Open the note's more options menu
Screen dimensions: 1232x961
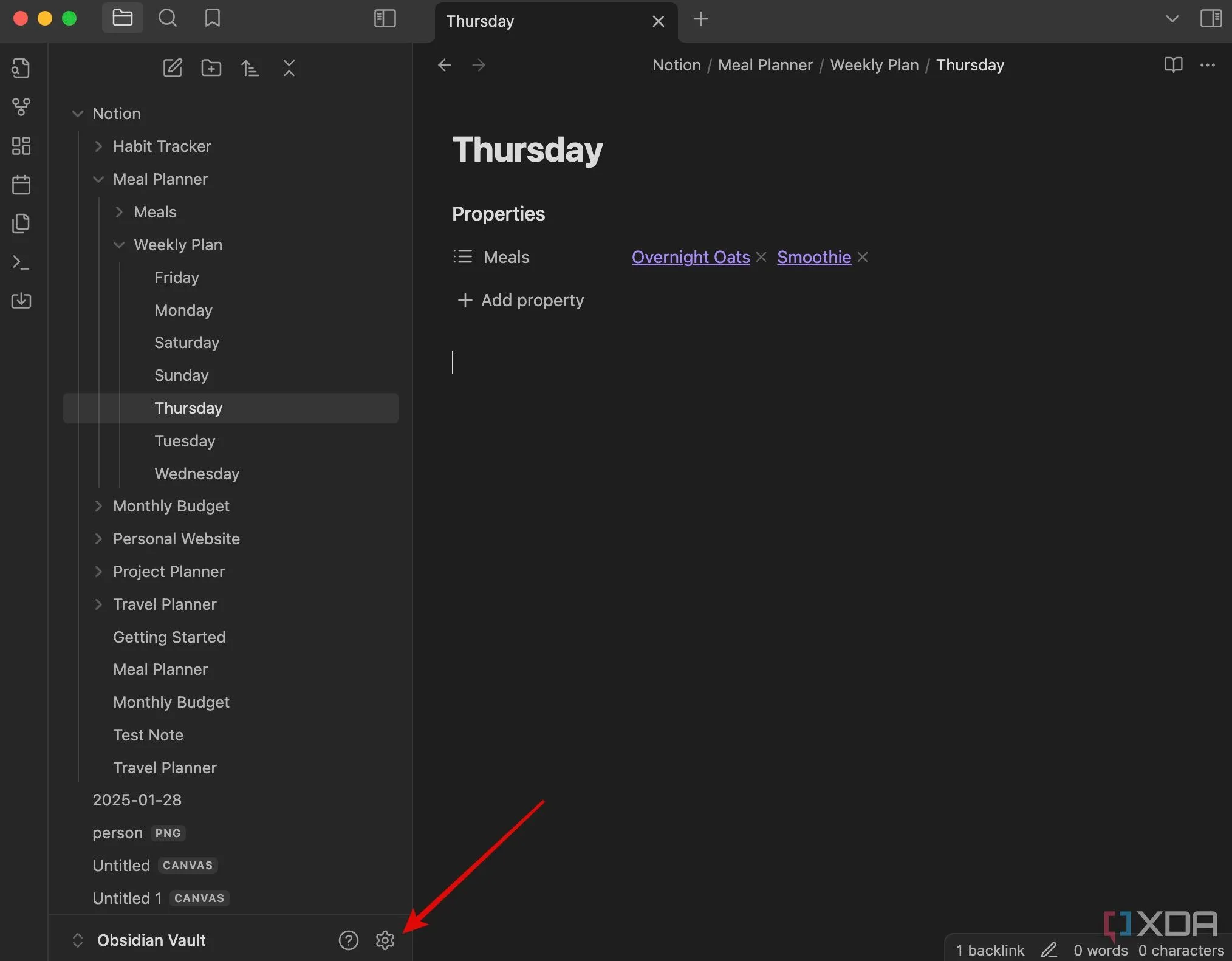coord(1207,65)
